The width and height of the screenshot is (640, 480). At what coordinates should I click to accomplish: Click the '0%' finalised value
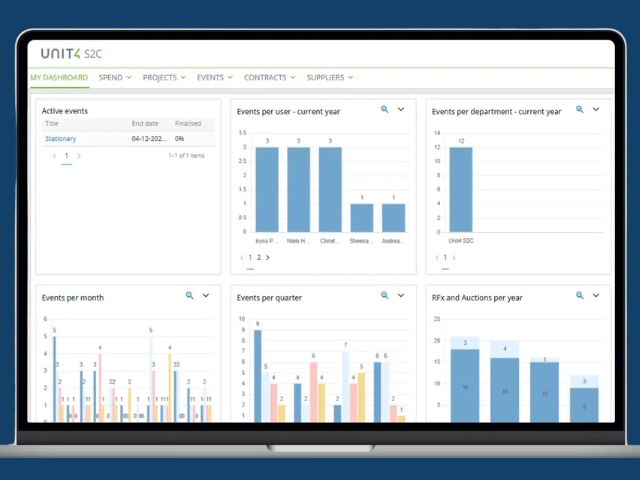coord(179,139)
